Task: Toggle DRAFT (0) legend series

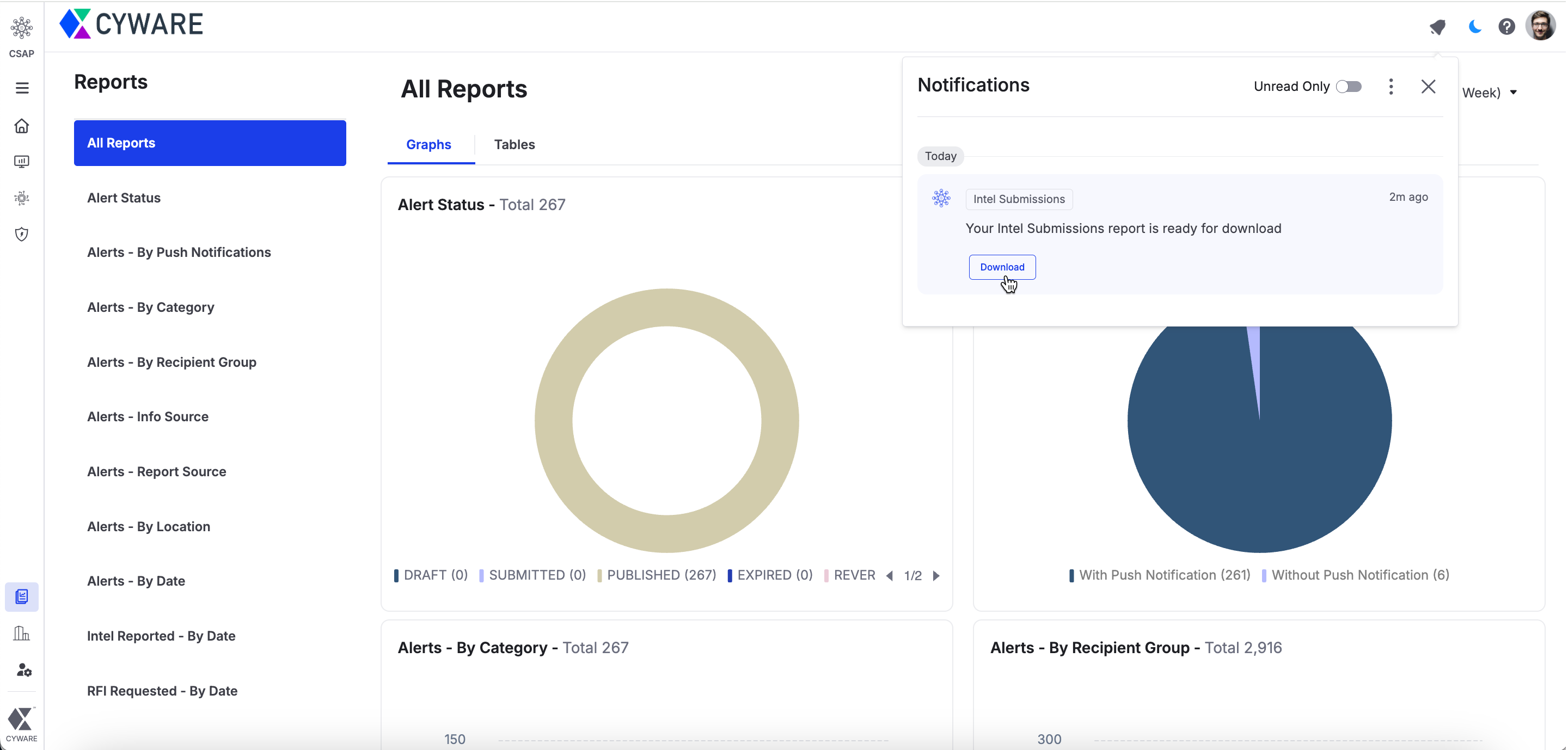Action: click(431, 575)
